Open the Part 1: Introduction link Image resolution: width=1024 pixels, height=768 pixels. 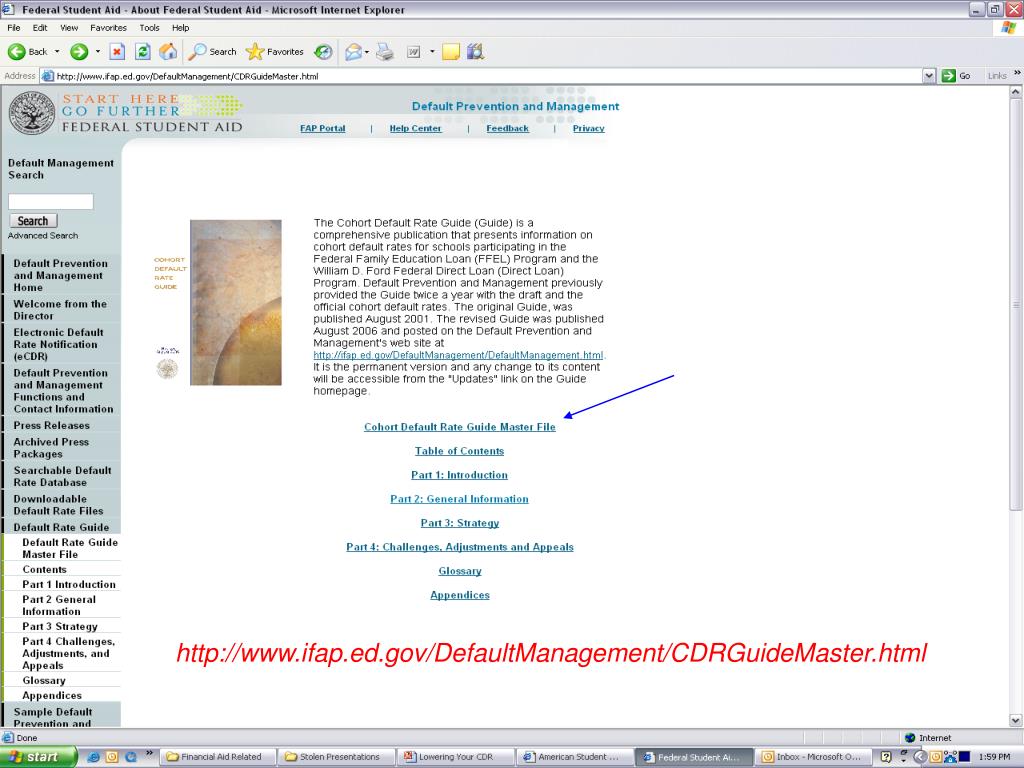460,475
